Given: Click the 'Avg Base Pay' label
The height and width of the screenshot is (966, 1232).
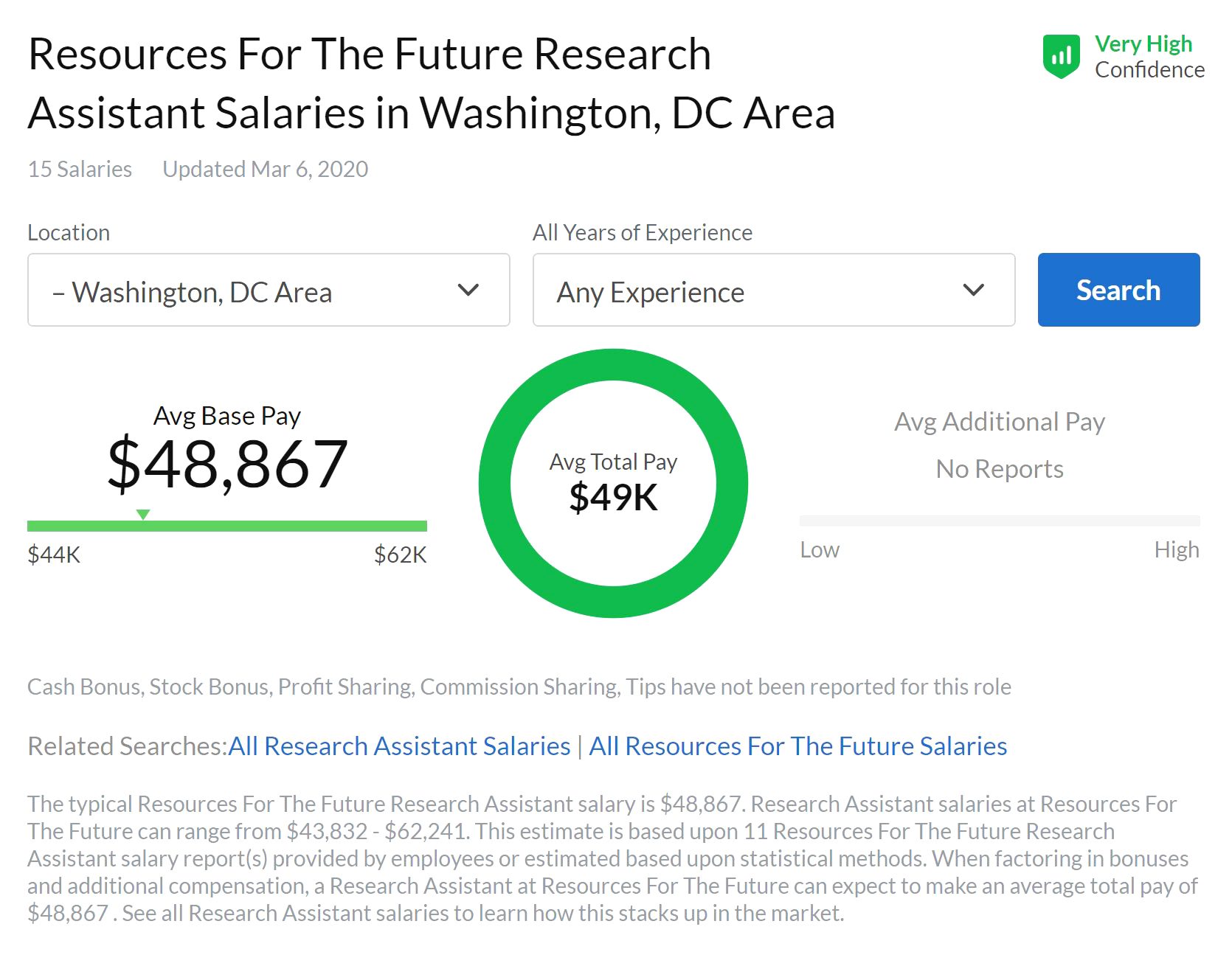Looking at the screenshot, I should [227, 416].
